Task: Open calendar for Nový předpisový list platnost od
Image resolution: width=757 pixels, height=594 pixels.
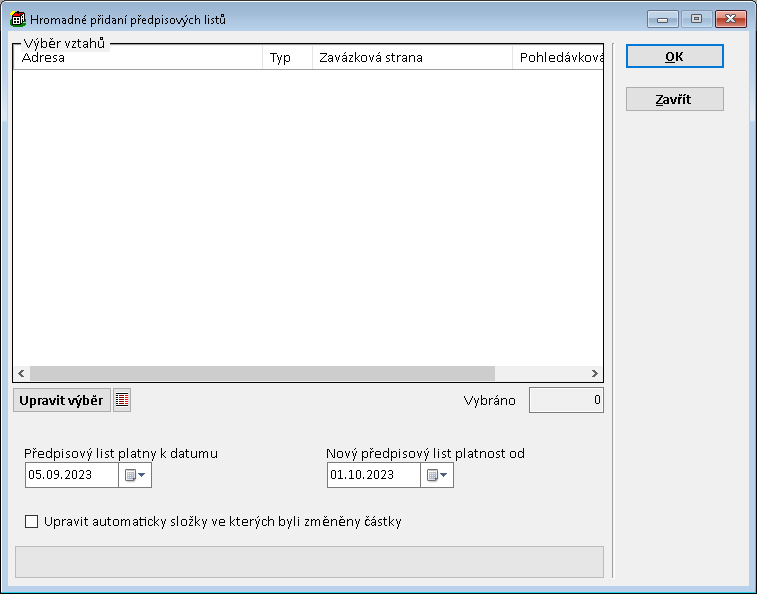Action: (437, 475)
